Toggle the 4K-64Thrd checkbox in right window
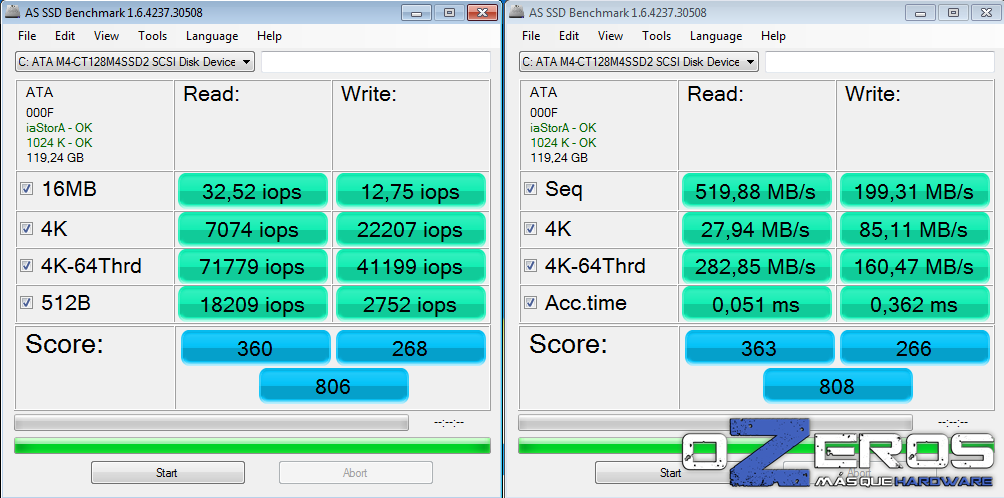The image size is (1004, 498). pyautogui.click(x=530, y=266)
